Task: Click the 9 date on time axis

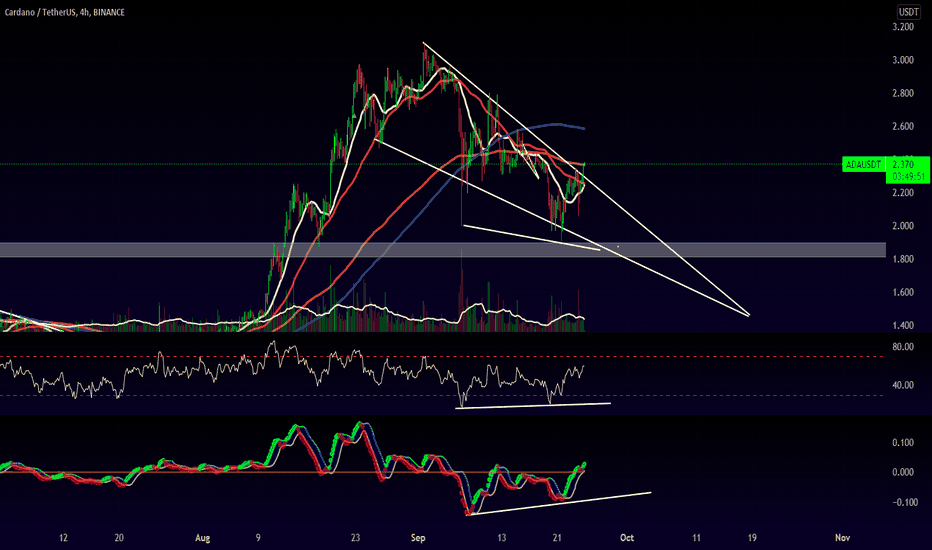Action: 258,538
